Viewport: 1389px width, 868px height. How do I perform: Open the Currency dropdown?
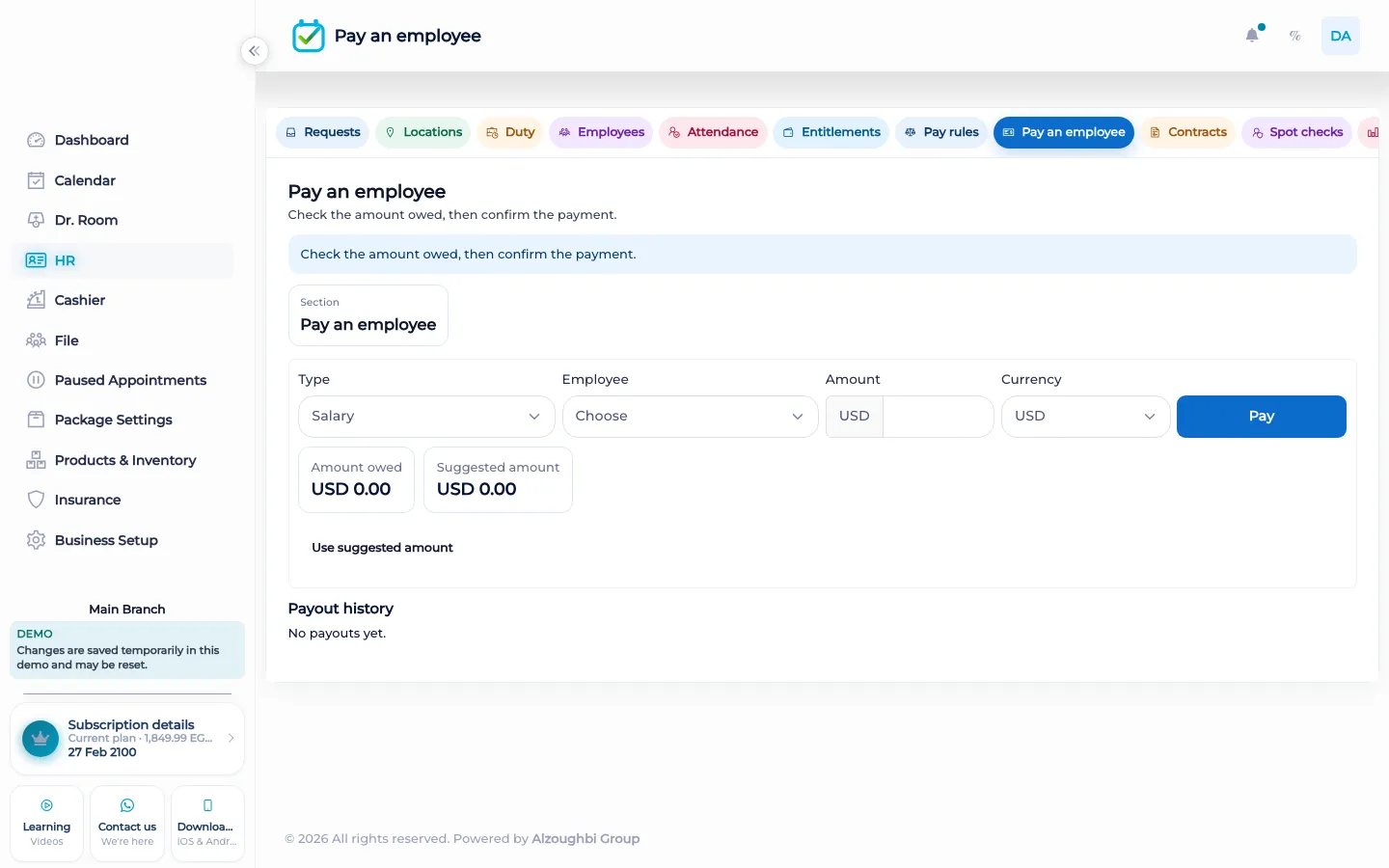(1085, 417)
